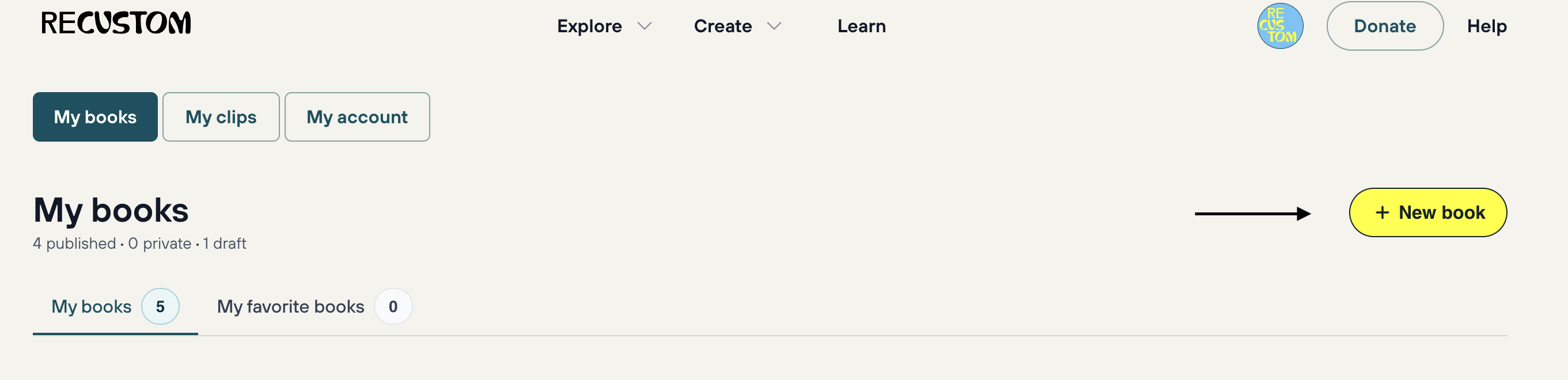The image size is (1568, 380).
Task: Show the My favorite books tab
Action: pyautogui.click(x=314, y=306)
